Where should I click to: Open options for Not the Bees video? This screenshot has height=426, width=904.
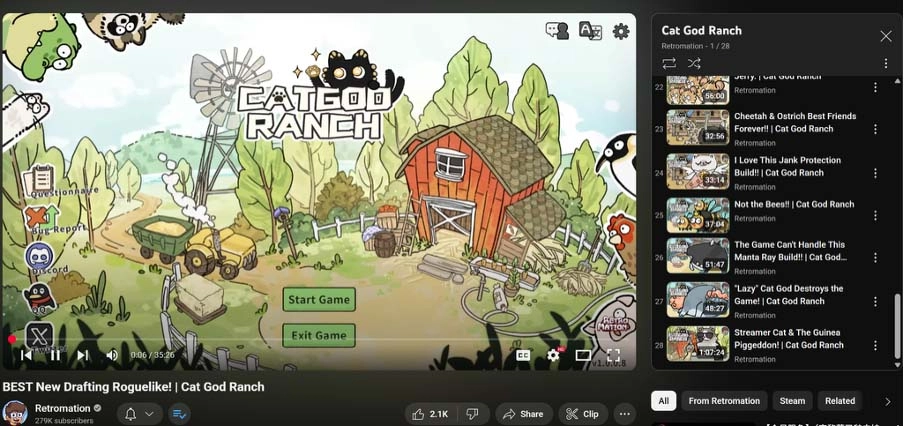875,216
